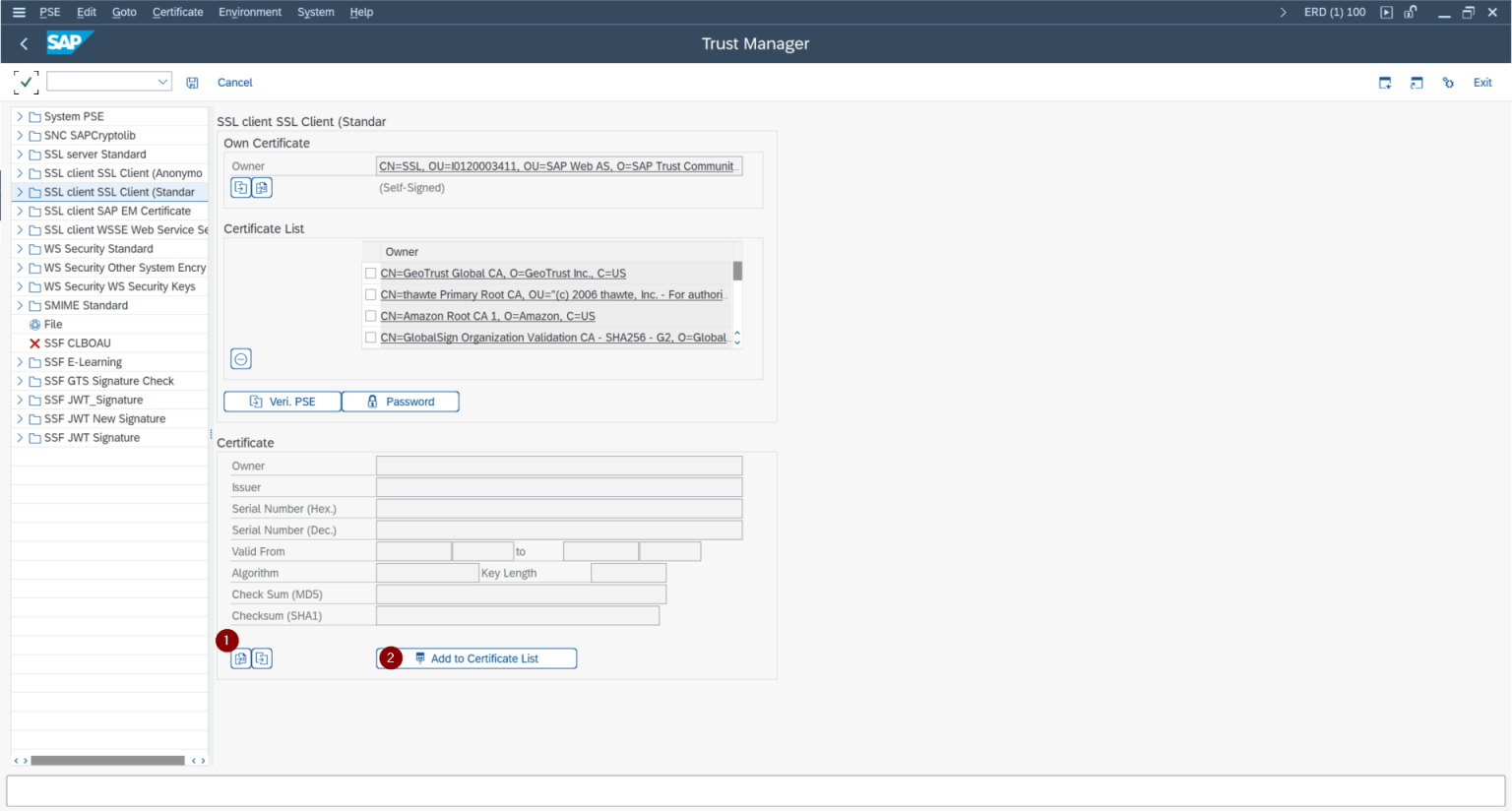Click the Veri. PSE button
This screenshot has height=811, width=1512.
pyautogui.click(x=283, y=402)
